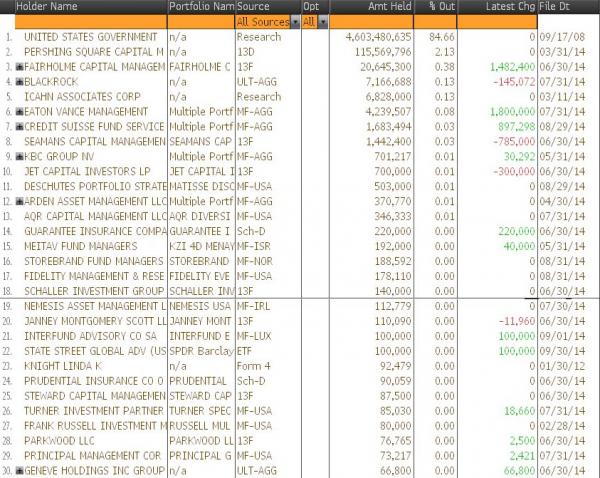Click the Holder Name filter field
The width and height of the screenshot is (600, 478).
tap(91, 22)
